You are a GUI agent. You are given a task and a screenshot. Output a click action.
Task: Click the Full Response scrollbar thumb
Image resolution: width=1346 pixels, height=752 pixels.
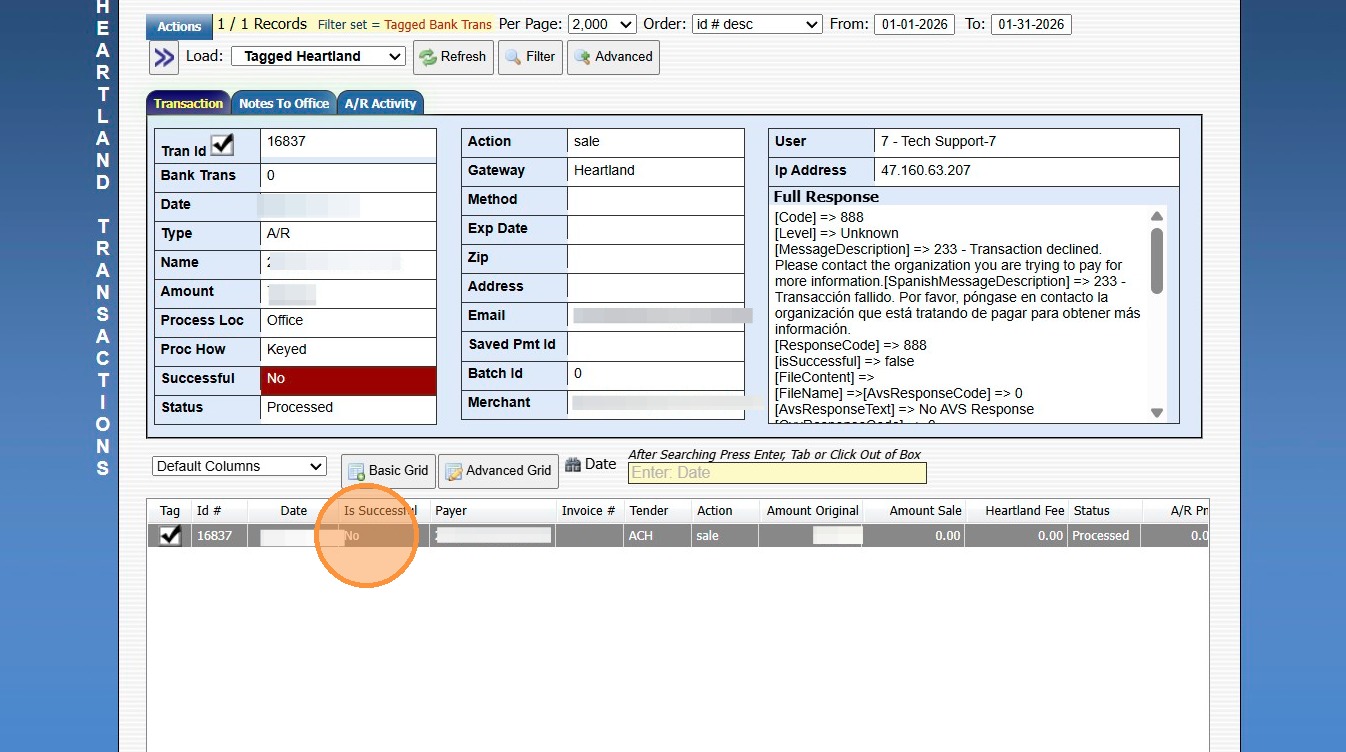pos(1157,260)
